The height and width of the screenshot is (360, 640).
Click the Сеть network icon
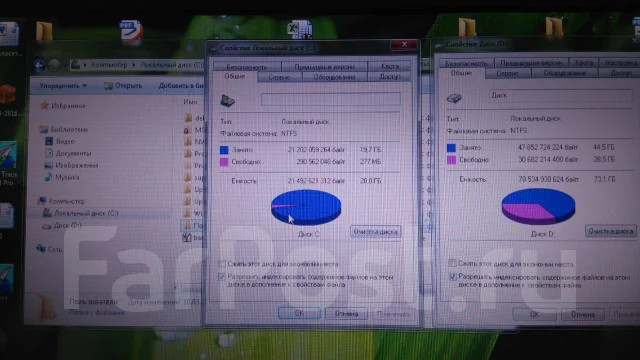(x=41, y=249)
